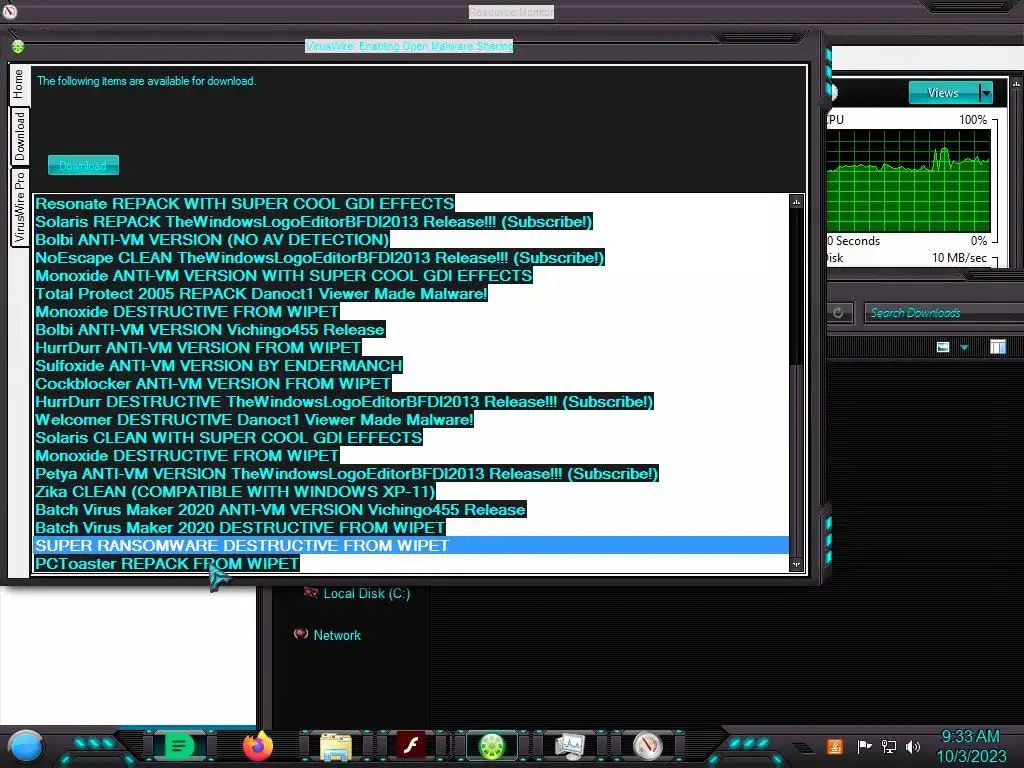Select Local Disk (C:) in navigation pane
Screen dimensions: 1024x768
point(366,594)
